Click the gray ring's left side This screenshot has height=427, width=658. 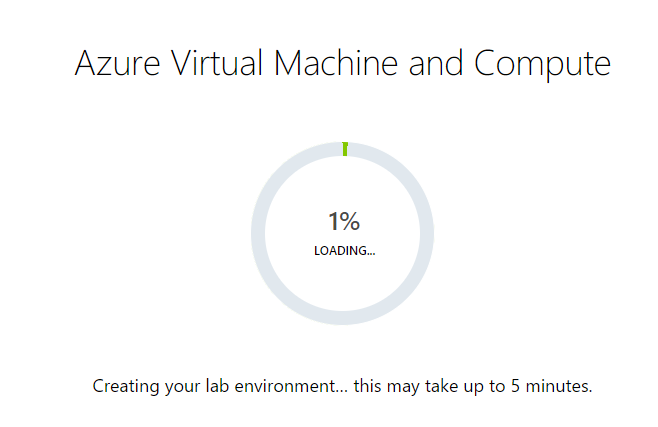coord(258,232)
